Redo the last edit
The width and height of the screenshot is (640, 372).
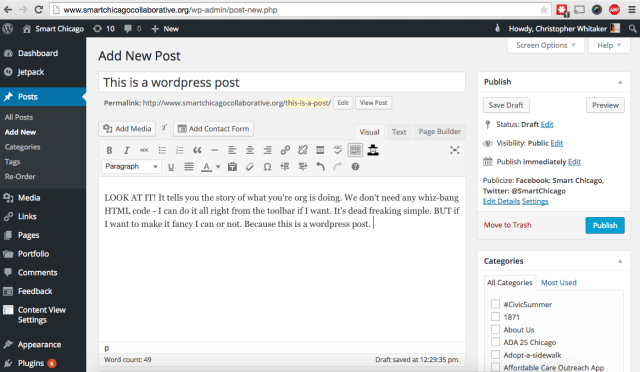[338, 167]
